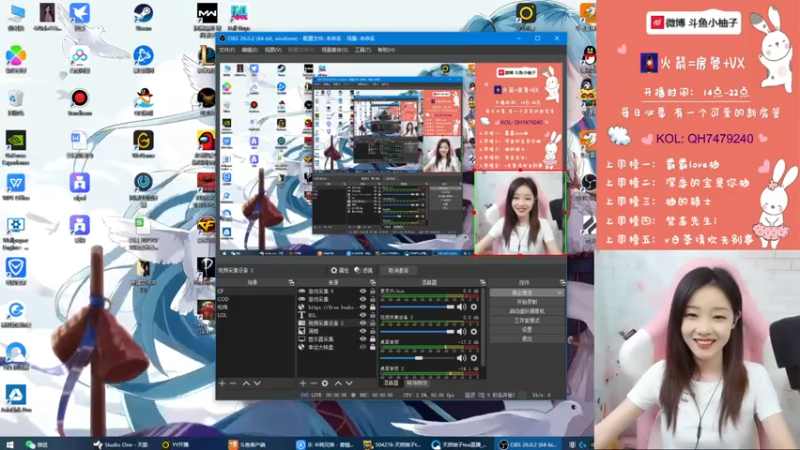Click Start Virtual Camera in Controls

527,311
